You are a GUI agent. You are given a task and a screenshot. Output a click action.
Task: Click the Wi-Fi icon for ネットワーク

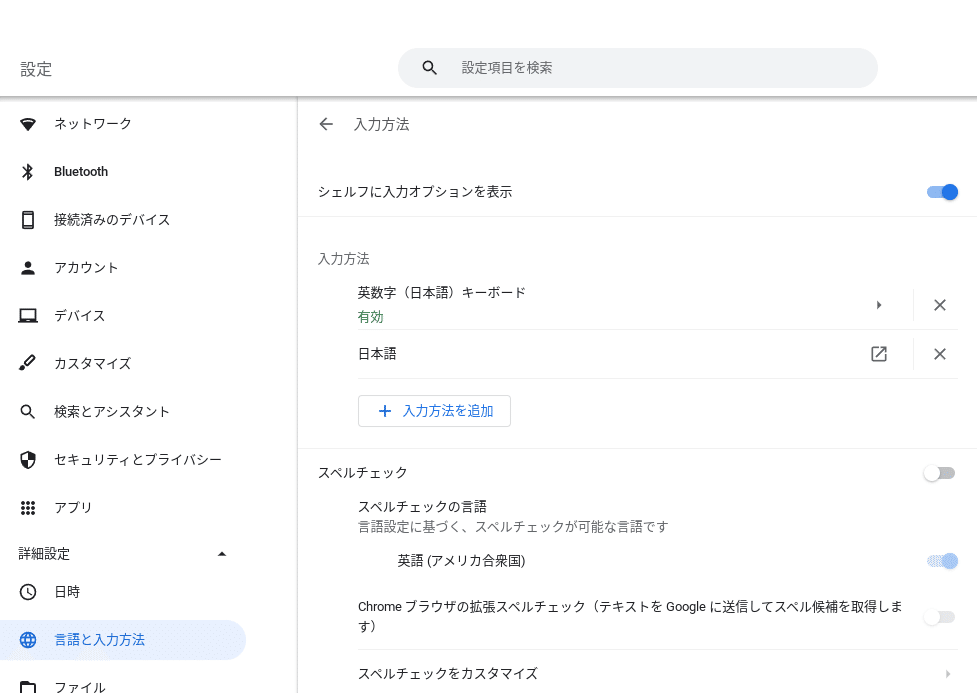pyautogui.click(x=27, y=124)
